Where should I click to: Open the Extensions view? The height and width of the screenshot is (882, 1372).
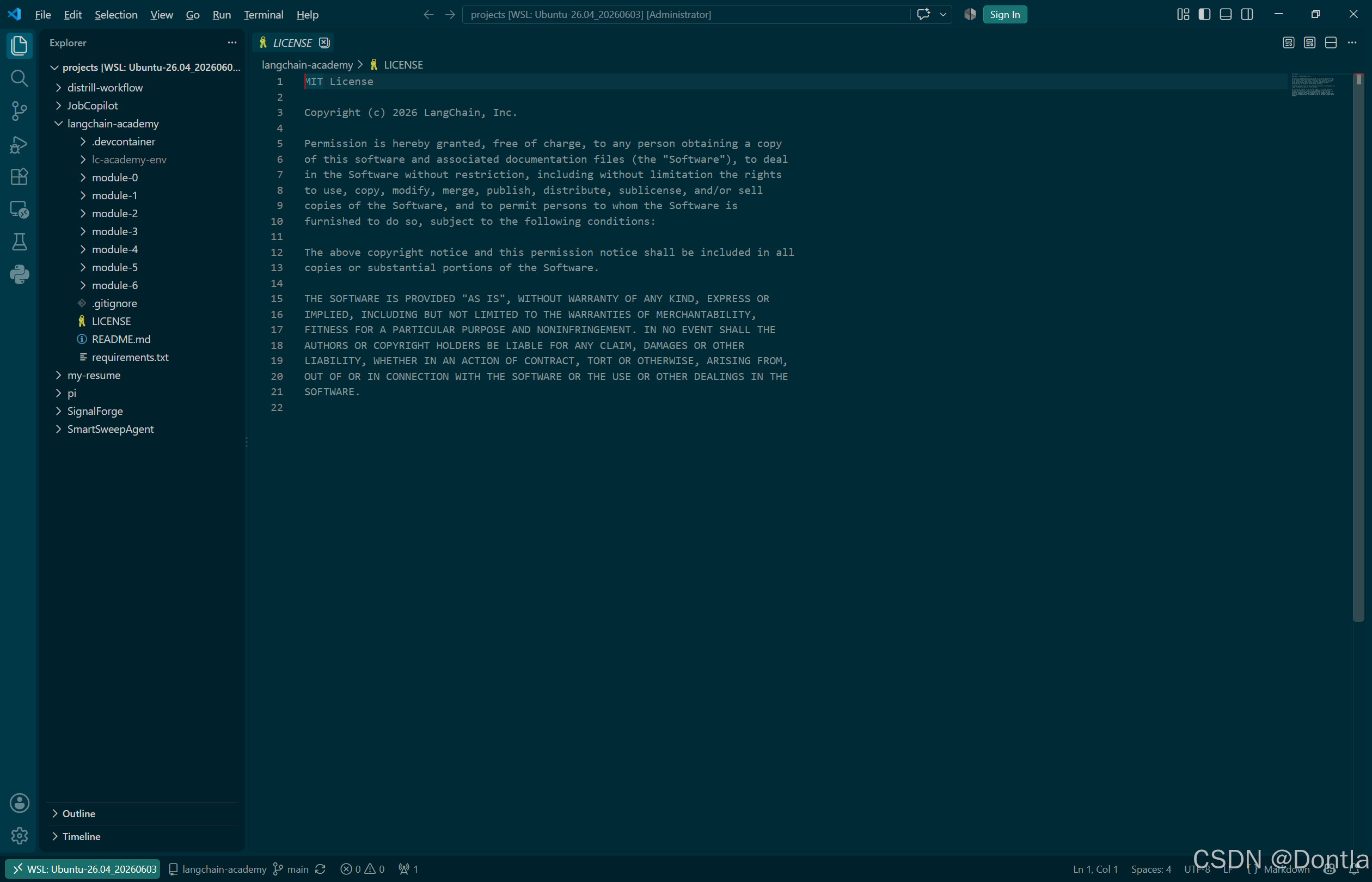(x=20, y=176)
